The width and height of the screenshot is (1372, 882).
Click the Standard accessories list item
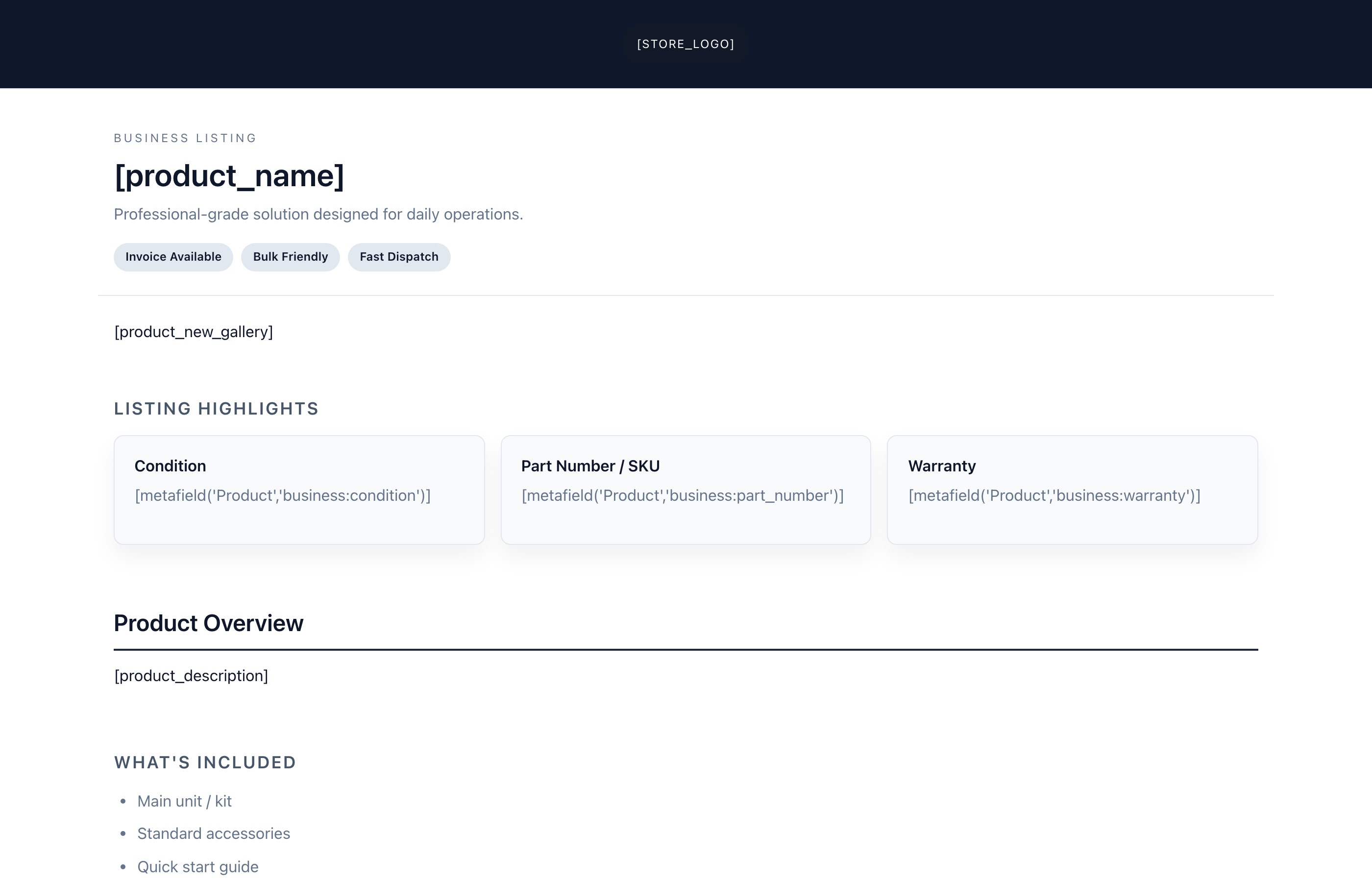pyautogui.click(x=214, y=834)
